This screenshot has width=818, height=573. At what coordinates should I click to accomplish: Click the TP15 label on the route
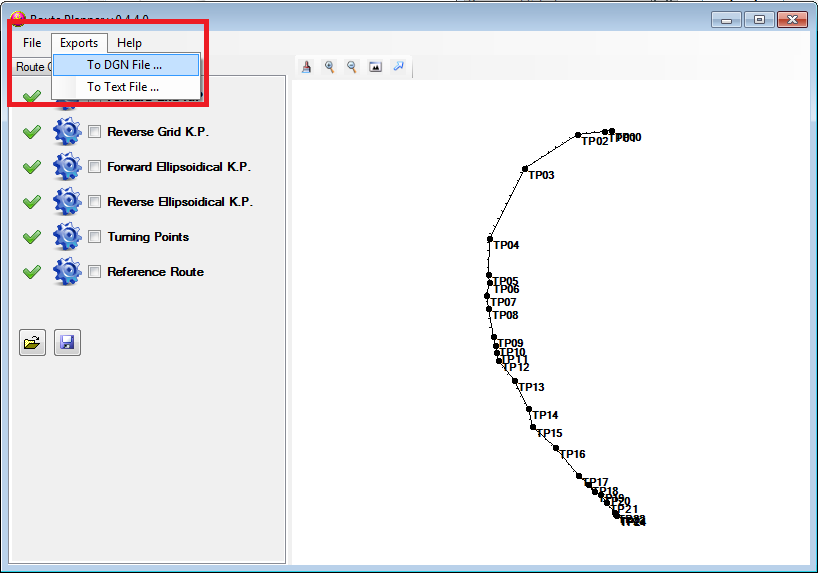point(549,433)
